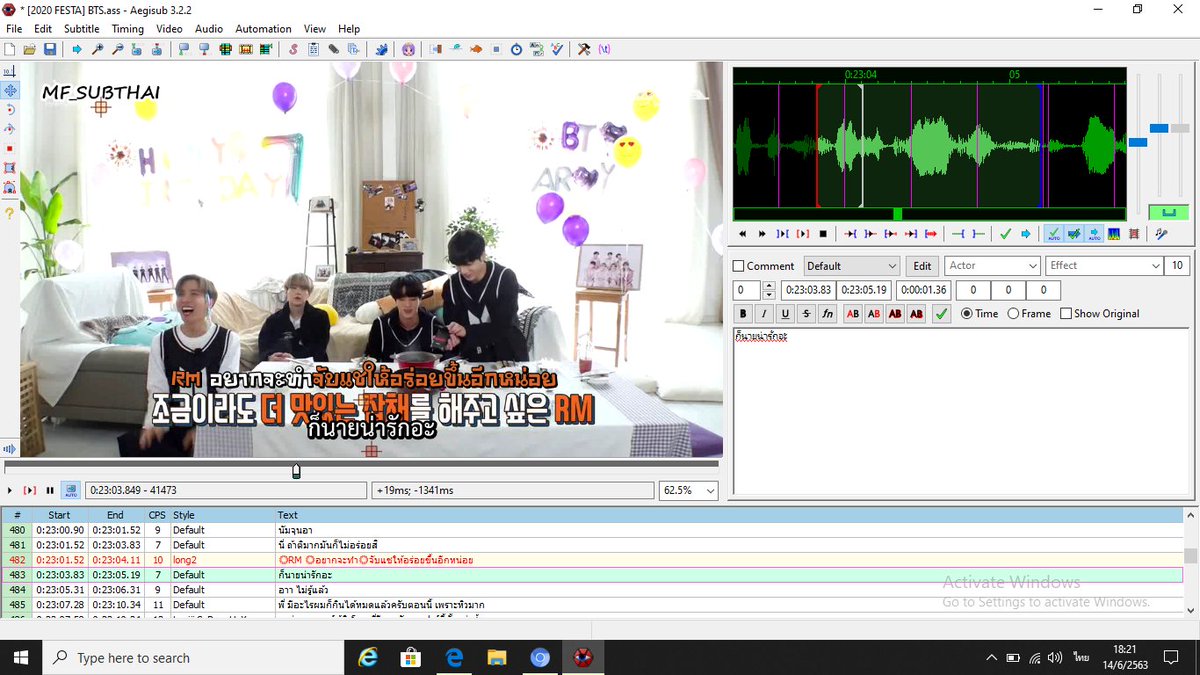Open subtitles with the folder icon
The width and height of the screenshot is (1200, 675).
[30, 49]
